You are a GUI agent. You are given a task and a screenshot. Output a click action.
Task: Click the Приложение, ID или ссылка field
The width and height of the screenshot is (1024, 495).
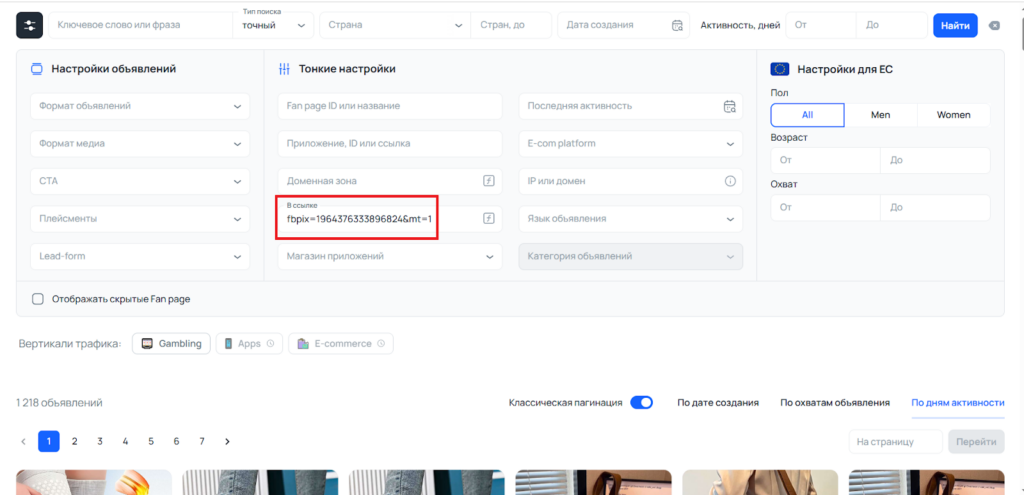(390, 144)
